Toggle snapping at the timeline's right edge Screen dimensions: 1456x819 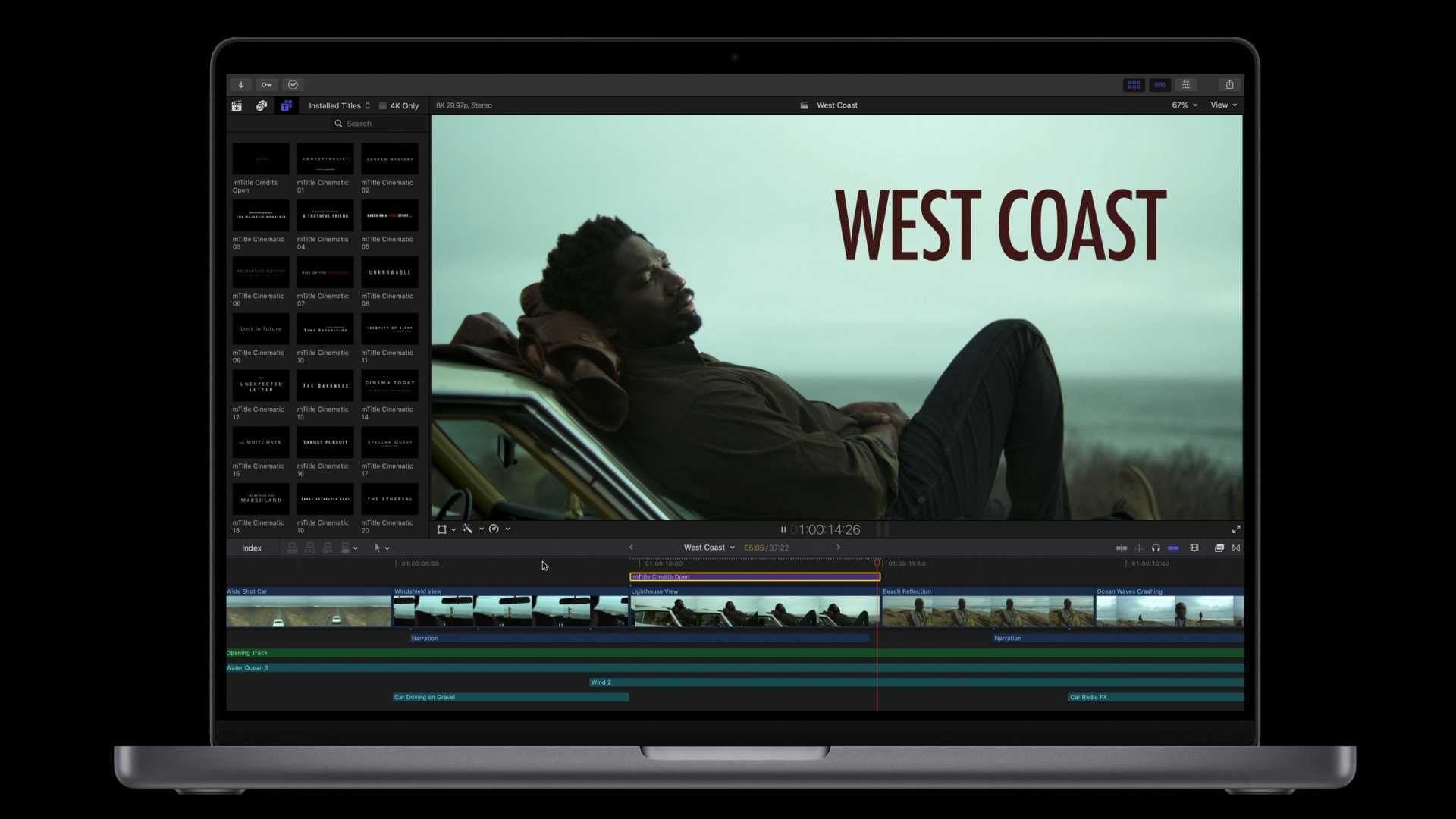(1236, 548)
